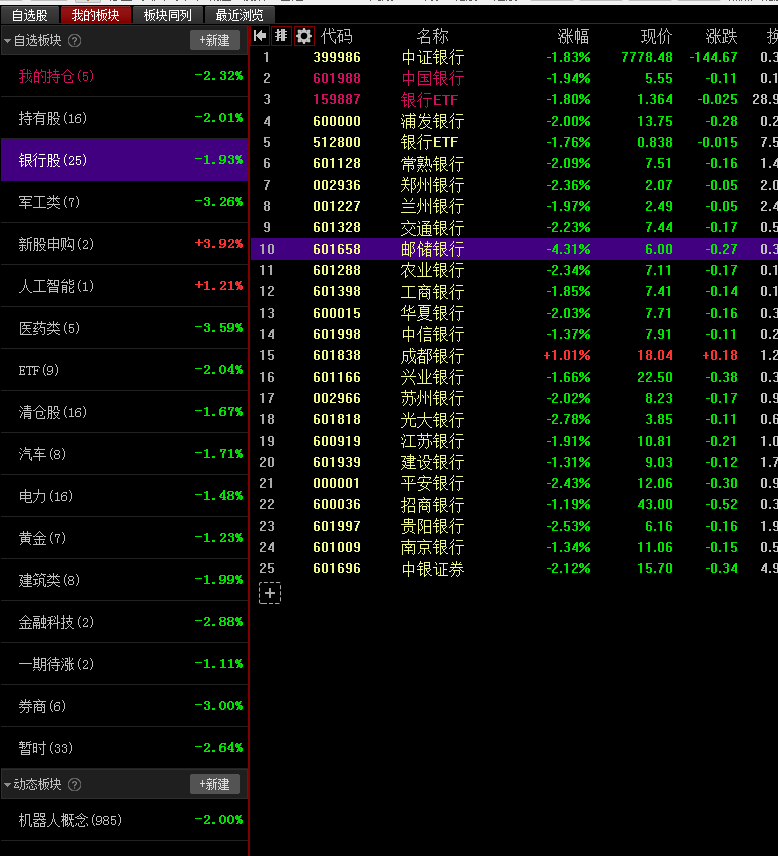Viewport: 778px width, 856px height.
Task: Select the 清仓股(16) block
Action: click(x=124, y=412)
